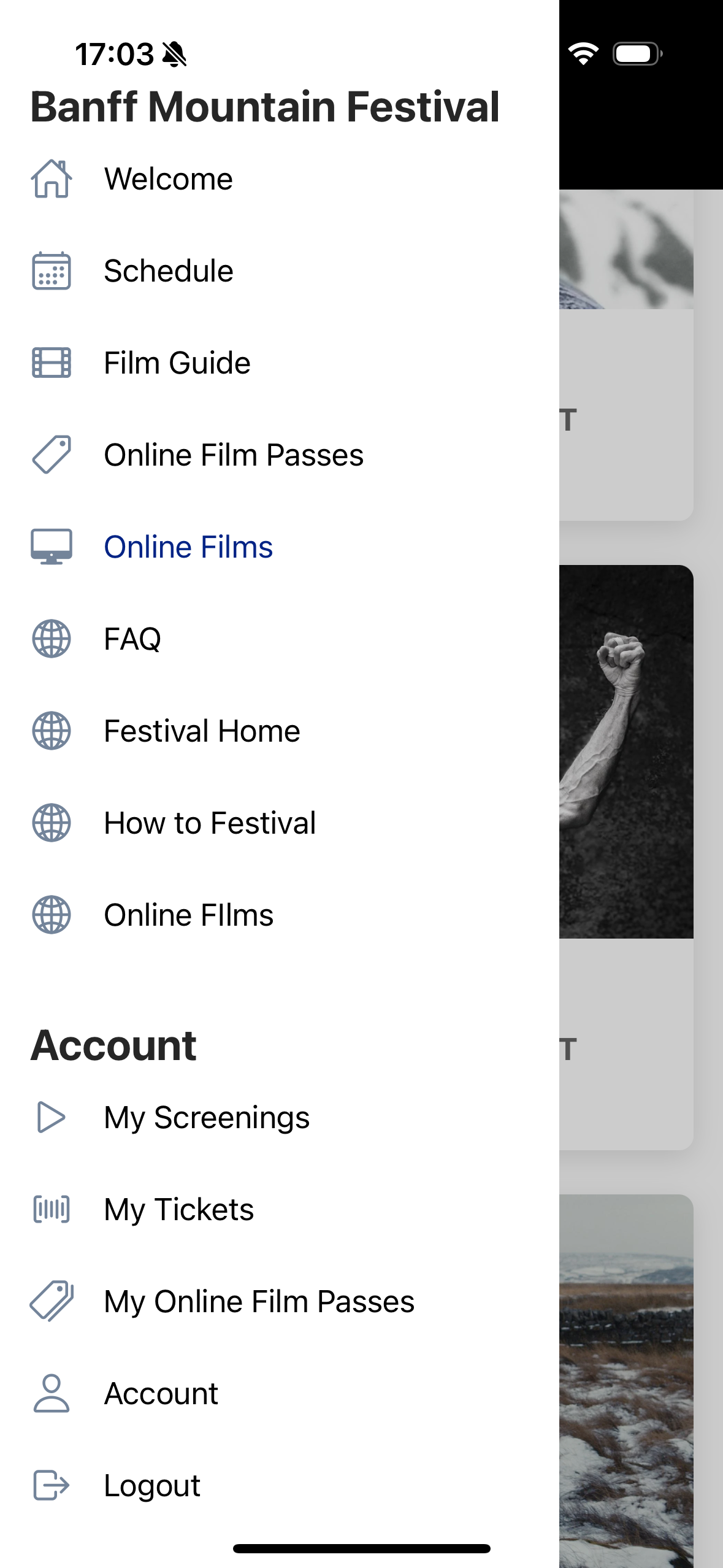Viewport: 723px width, 1568px height.
Task: Select the Schedule menu entry
Action: (x=169, y=271)
